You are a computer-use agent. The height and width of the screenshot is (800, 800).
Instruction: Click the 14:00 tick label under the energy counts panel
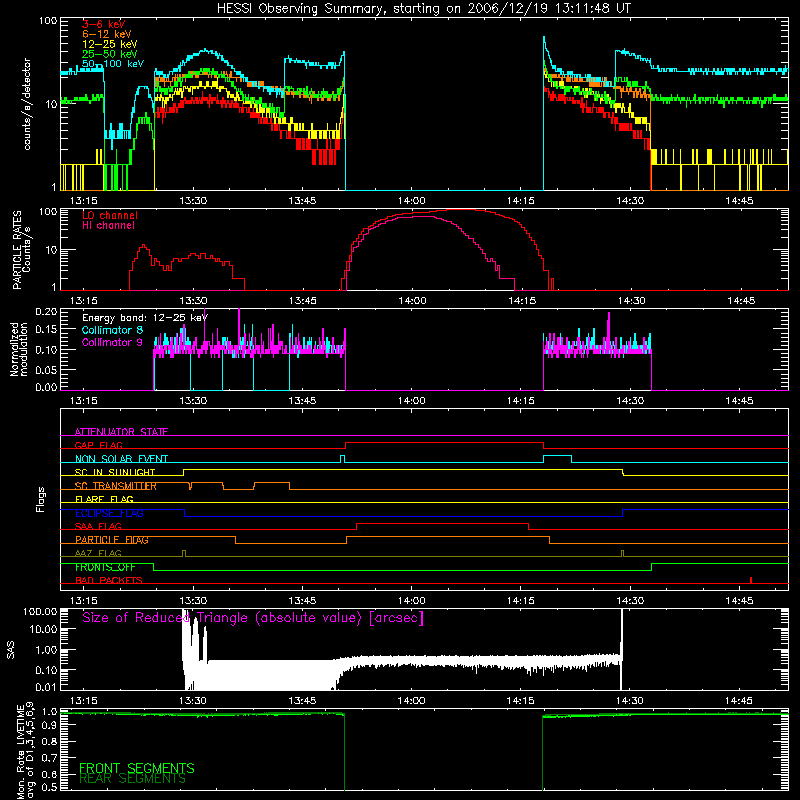coord(411,201)
